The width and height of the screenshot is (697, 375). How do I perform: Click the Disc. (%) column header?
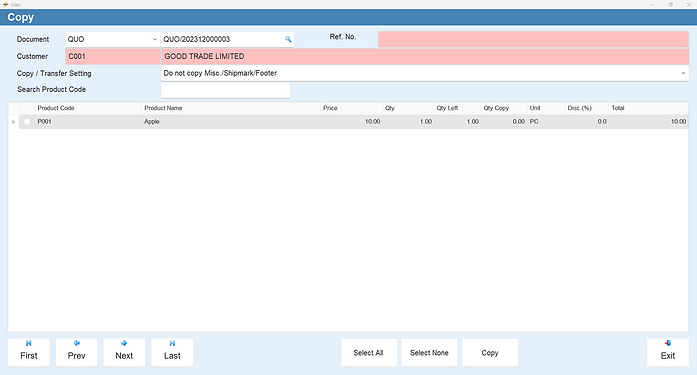pyautogui.click(x=587, y=108)
